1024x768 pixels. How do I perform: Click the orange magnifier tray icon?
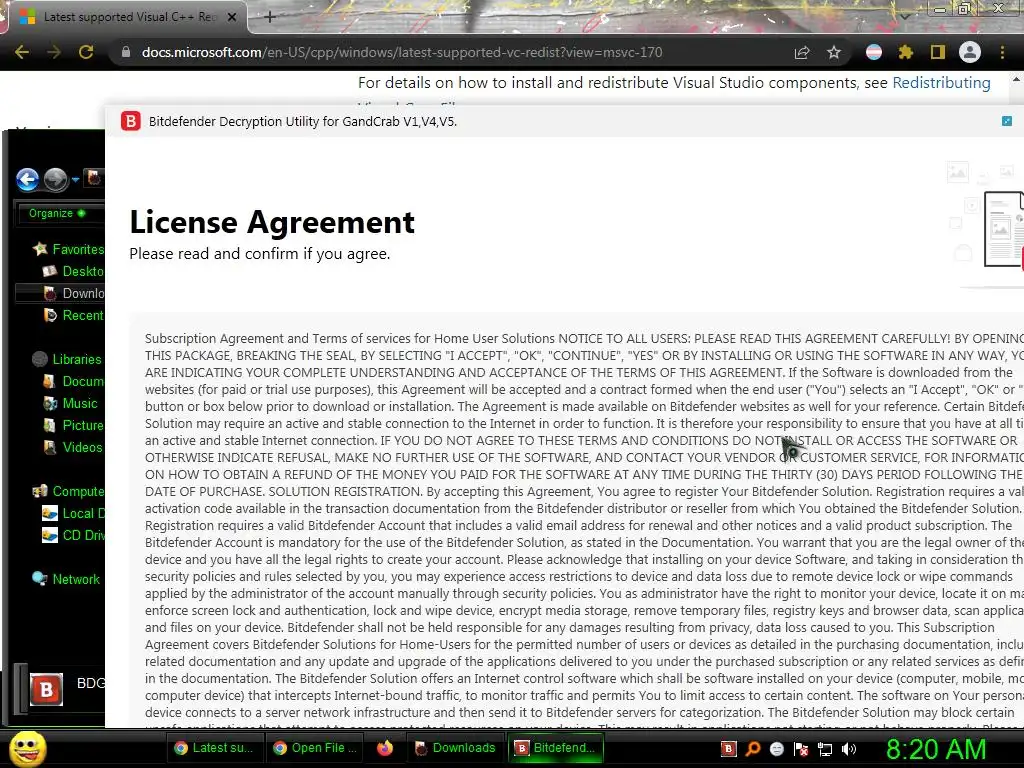pyautogui.click(x=752, y=749)
